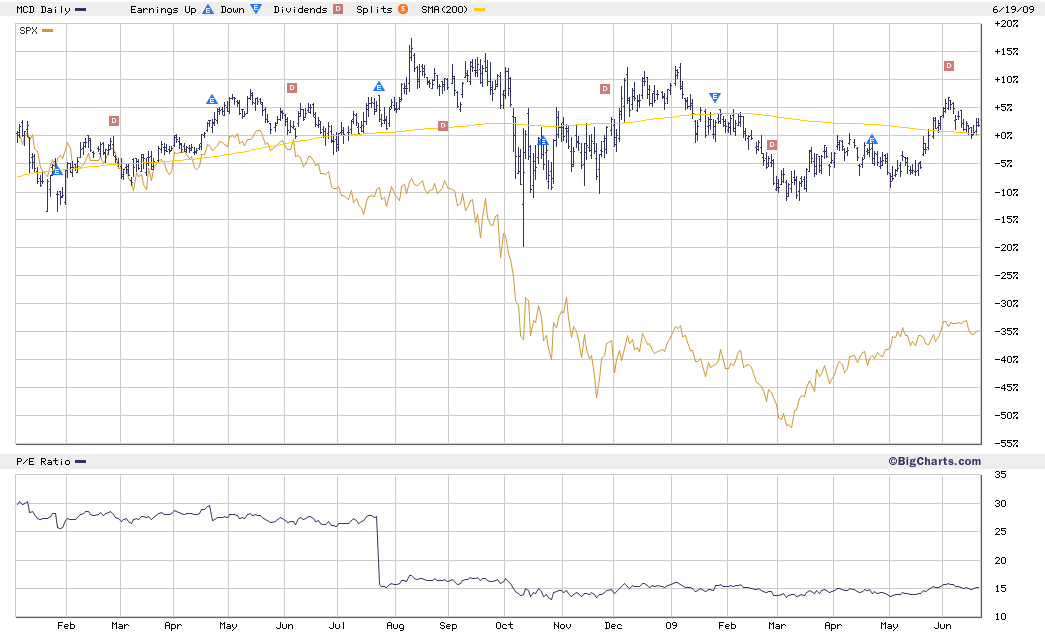Click the MCD Daily line color swatch
The width and height of the screenshot is (1045, 635).
click(81, 9)
